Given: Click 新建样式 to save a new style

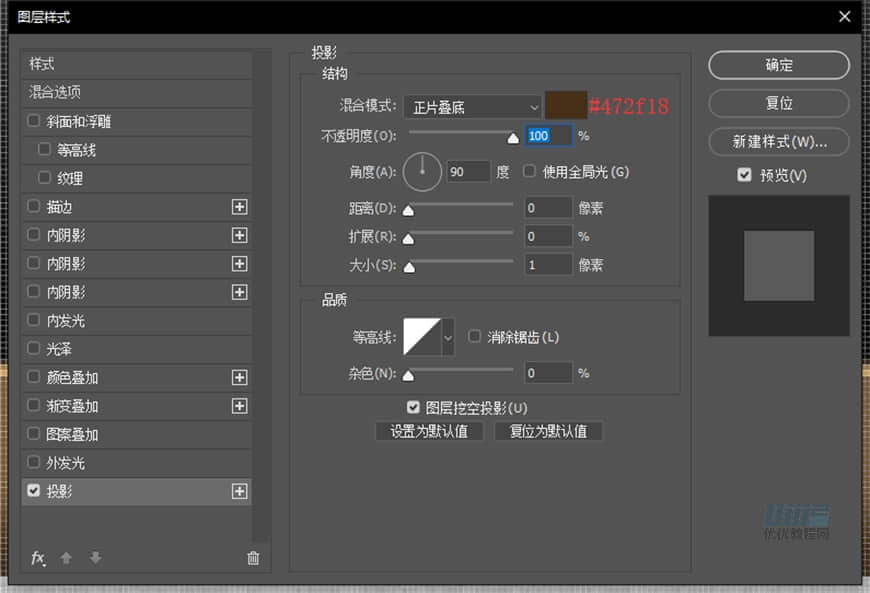Looking at the screenshot, I should 778,139.
